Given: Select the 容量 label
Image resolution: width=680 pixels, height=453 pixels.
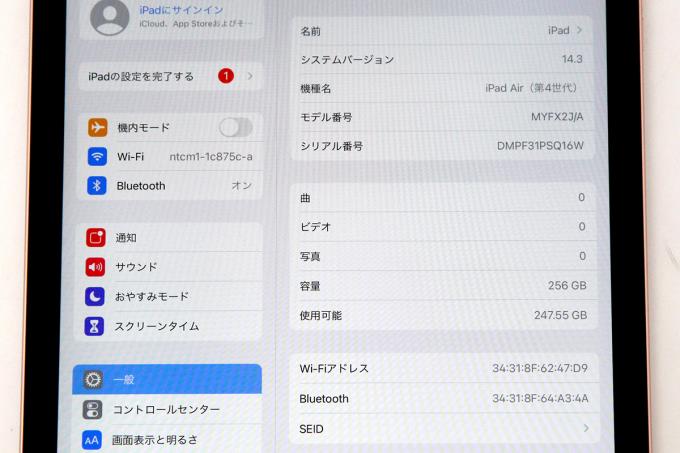Looking at the screenshot, I should tap(310, 286).
